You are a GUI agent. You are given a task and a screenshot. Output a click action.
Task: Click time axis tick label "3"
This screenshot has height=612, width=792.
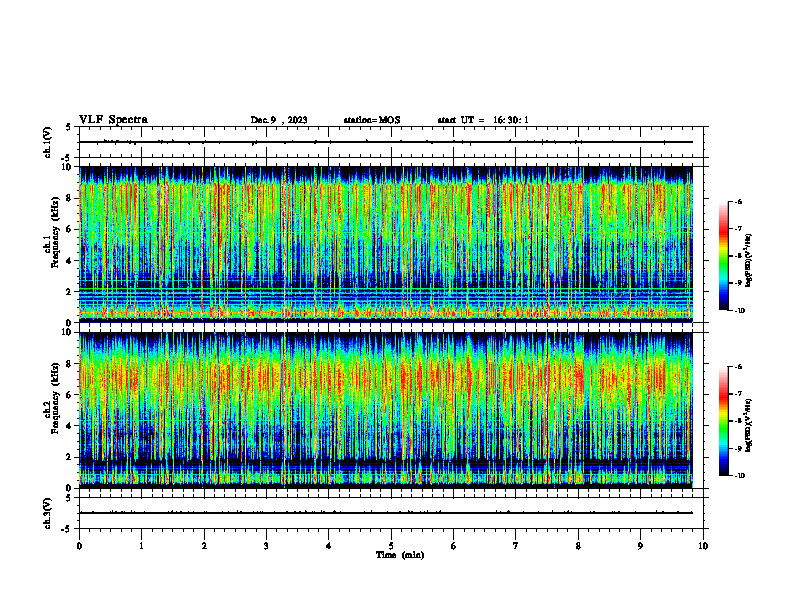pos(266,546)
